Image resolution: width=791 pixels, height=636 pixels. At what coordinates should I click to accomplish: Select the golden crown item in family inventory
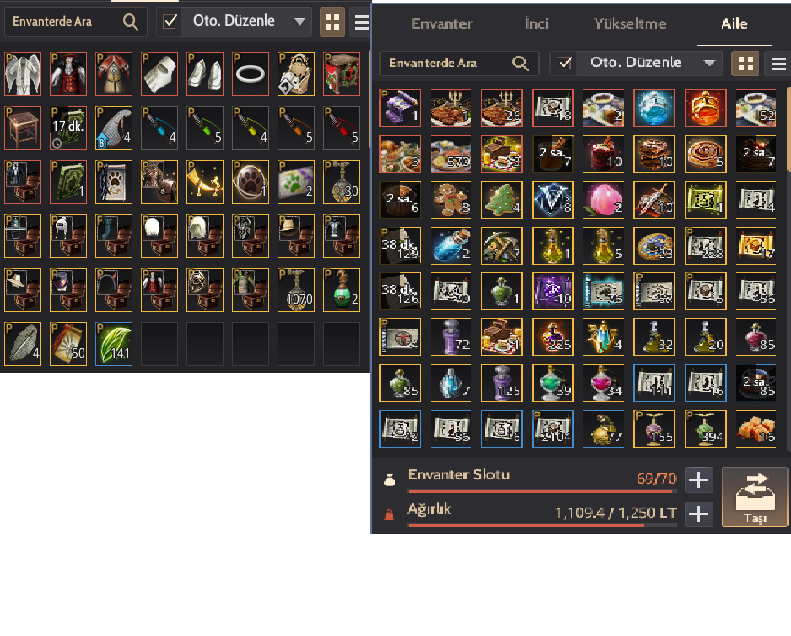705,108
